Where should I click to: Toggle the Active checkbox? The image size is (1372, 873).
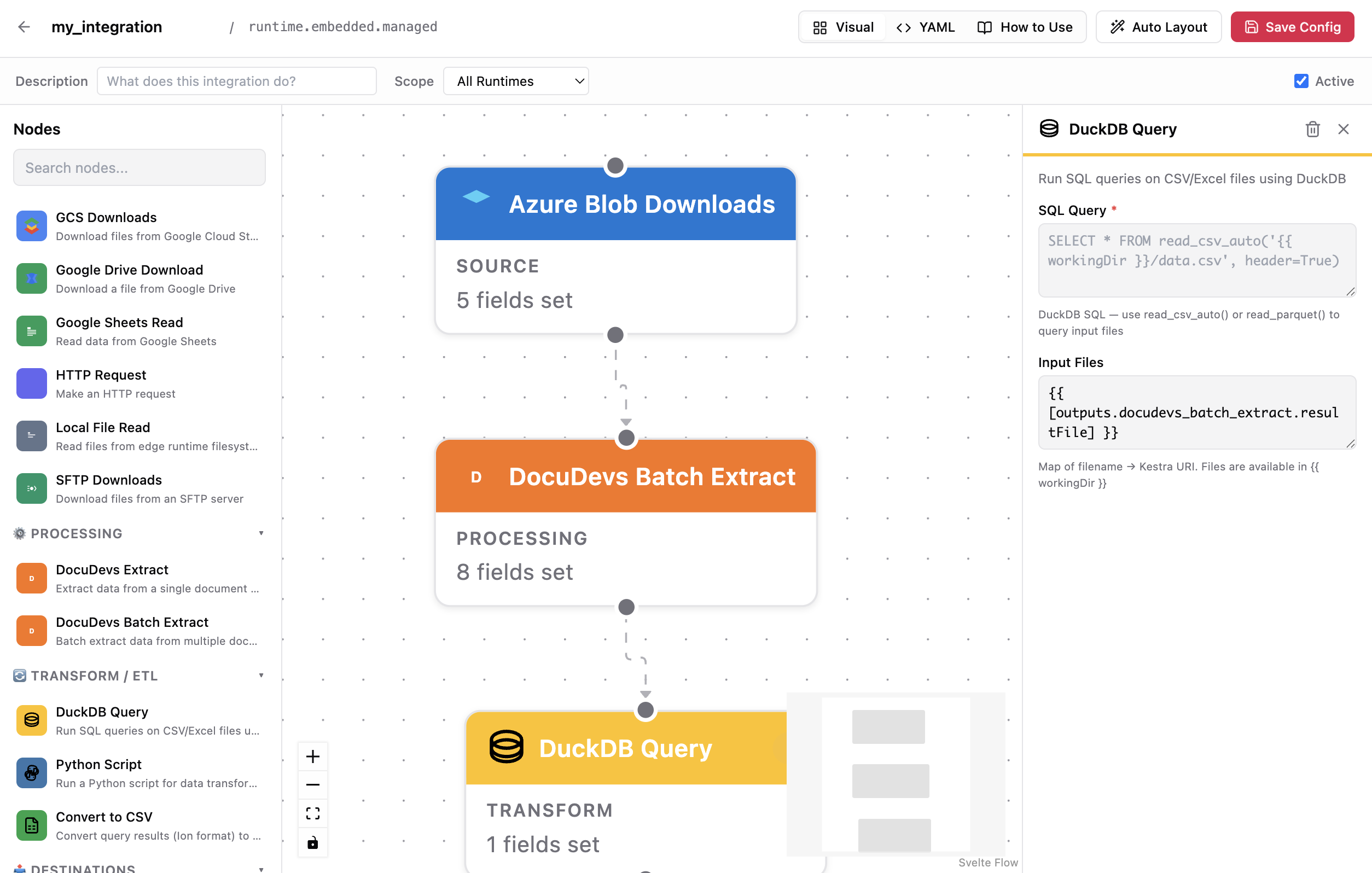pos(1301,81)
